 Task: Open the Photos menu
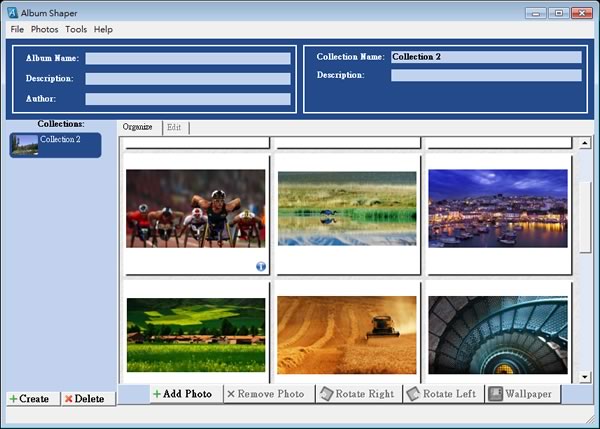pyautogui.click(x=45, y=29)
